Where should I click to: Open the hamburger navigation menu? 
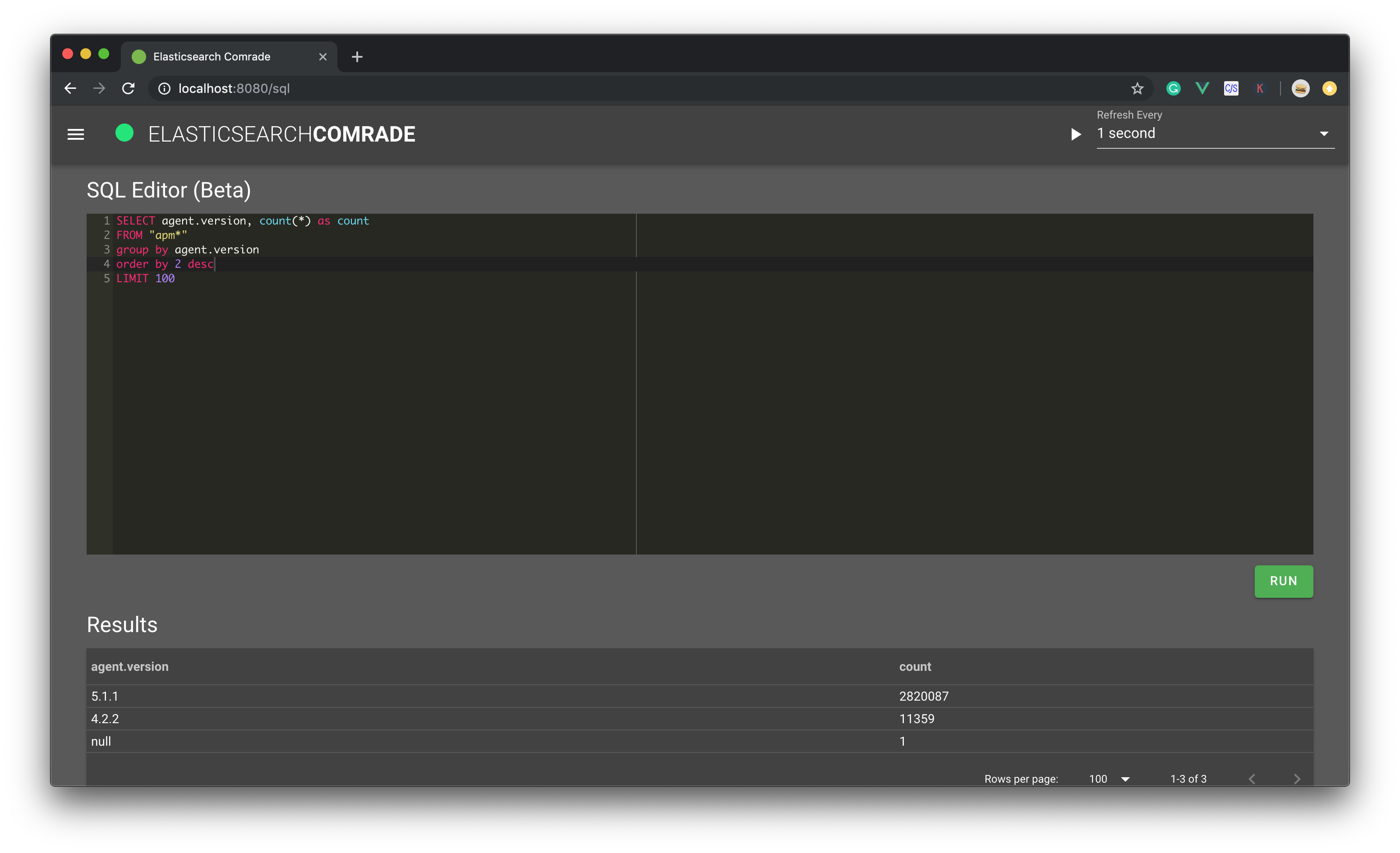click(76, 135)
